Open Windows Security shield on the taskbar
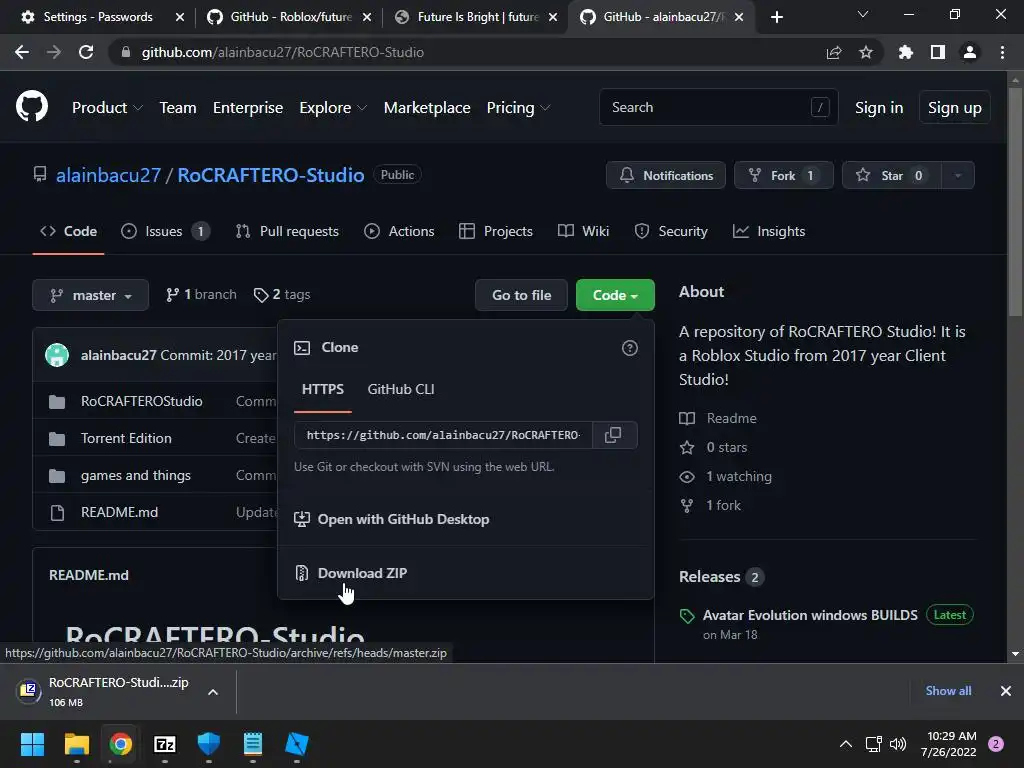 [x=208, y=744]
